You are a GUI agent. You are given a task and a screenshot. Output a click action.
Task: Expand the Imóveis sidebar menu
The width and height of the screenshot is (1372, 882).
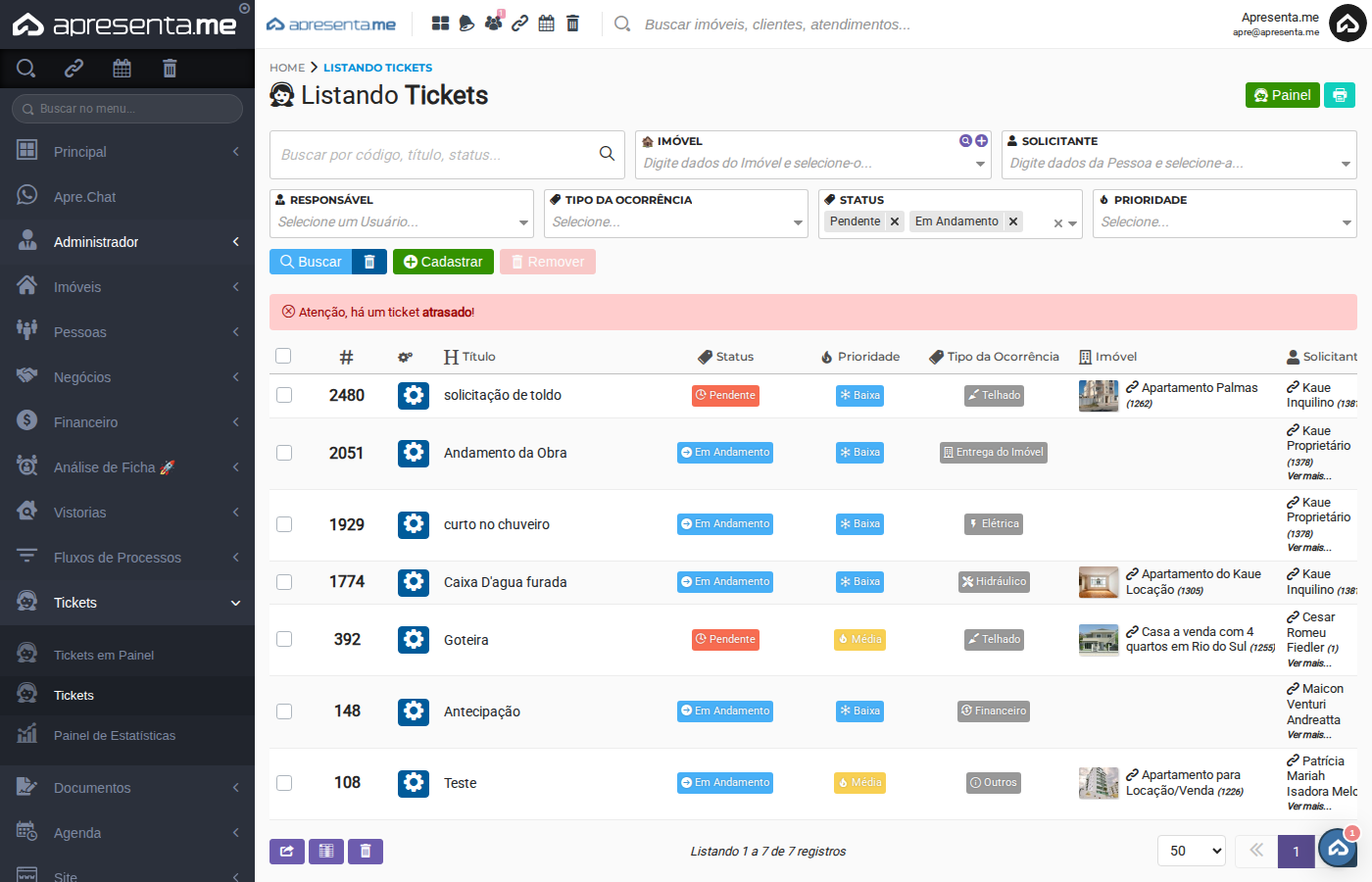pos(127,287)
